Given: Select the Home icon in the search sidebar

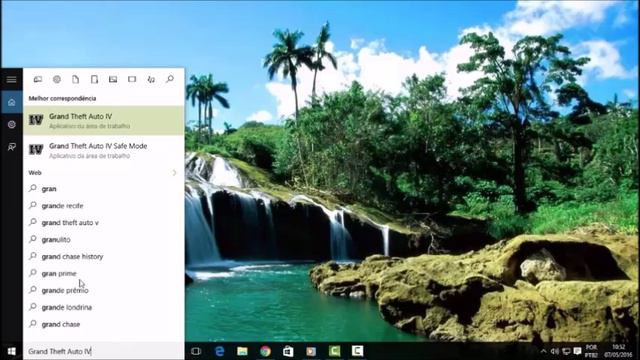Looking at the screenshot, I should (x=11, y=102).
